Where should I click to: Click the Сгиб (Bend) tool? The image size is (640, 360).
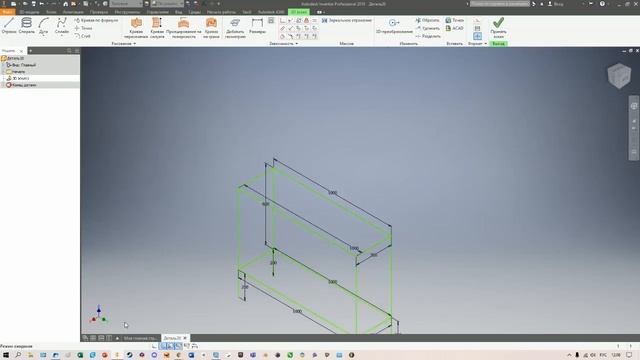point(83,36)
